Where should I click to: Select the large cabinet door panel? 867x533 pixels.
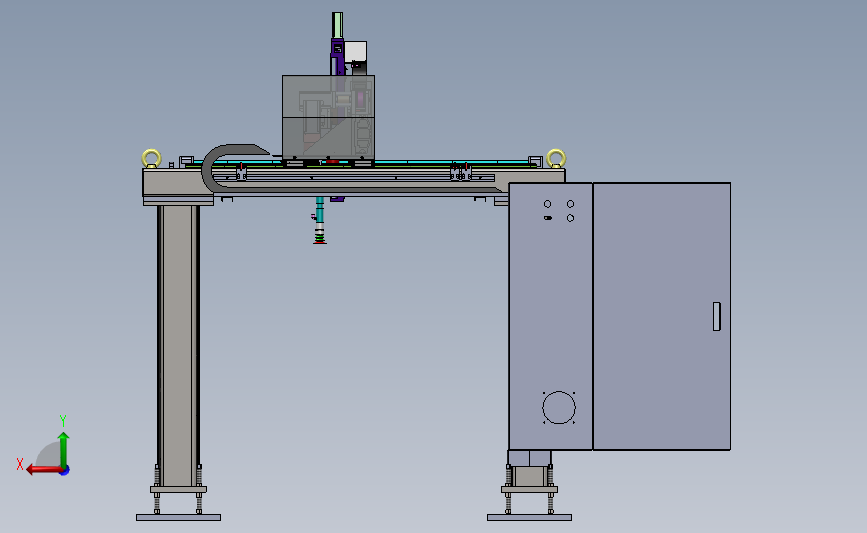tap(661, 316)
